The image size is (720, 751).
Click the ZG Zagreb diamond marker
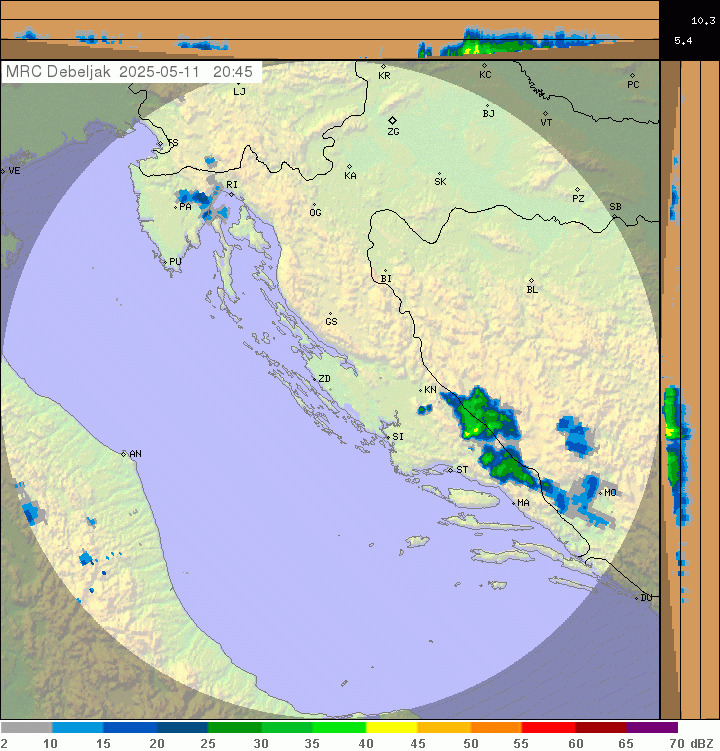pos(392,120)
